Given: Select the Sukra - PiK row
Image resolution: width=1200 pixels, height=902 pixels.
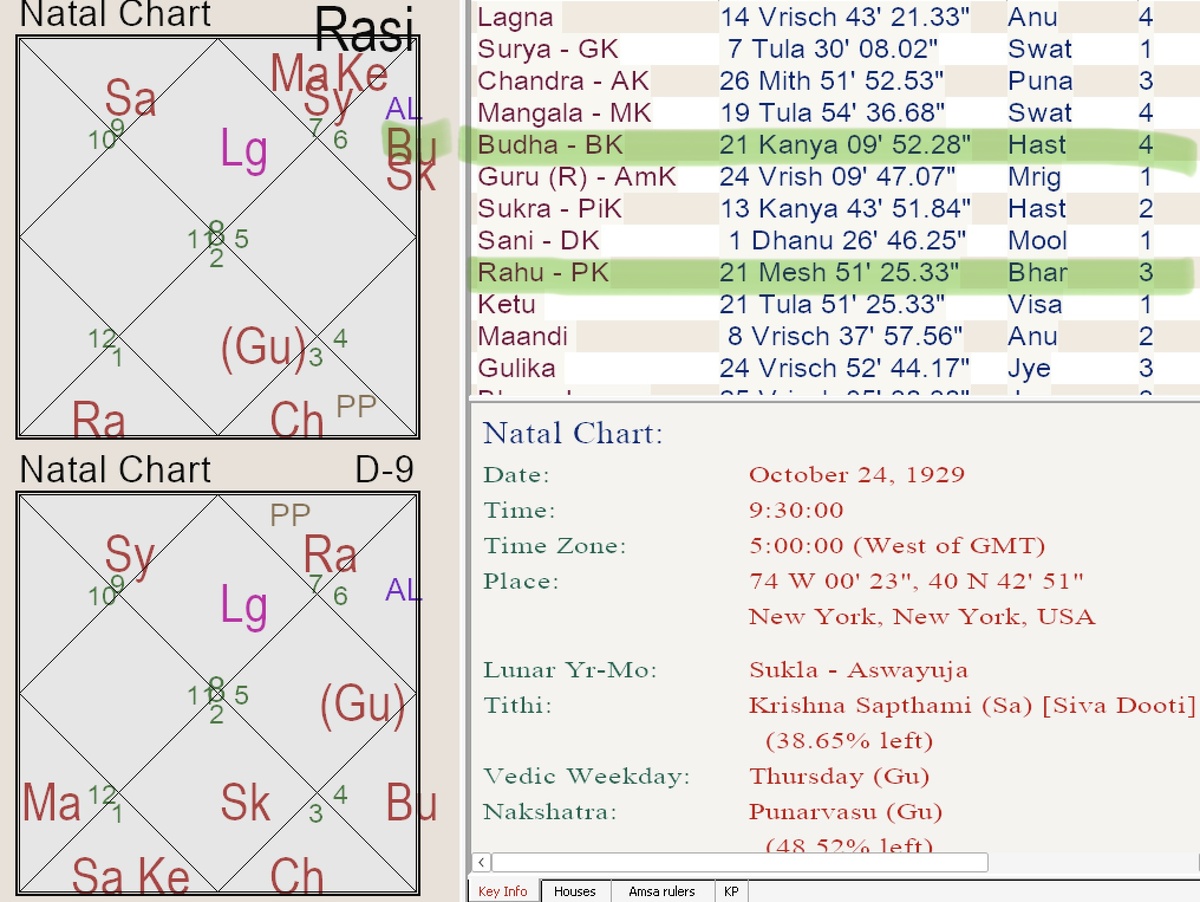Looking at the screenshot, I should coord(835,209).
